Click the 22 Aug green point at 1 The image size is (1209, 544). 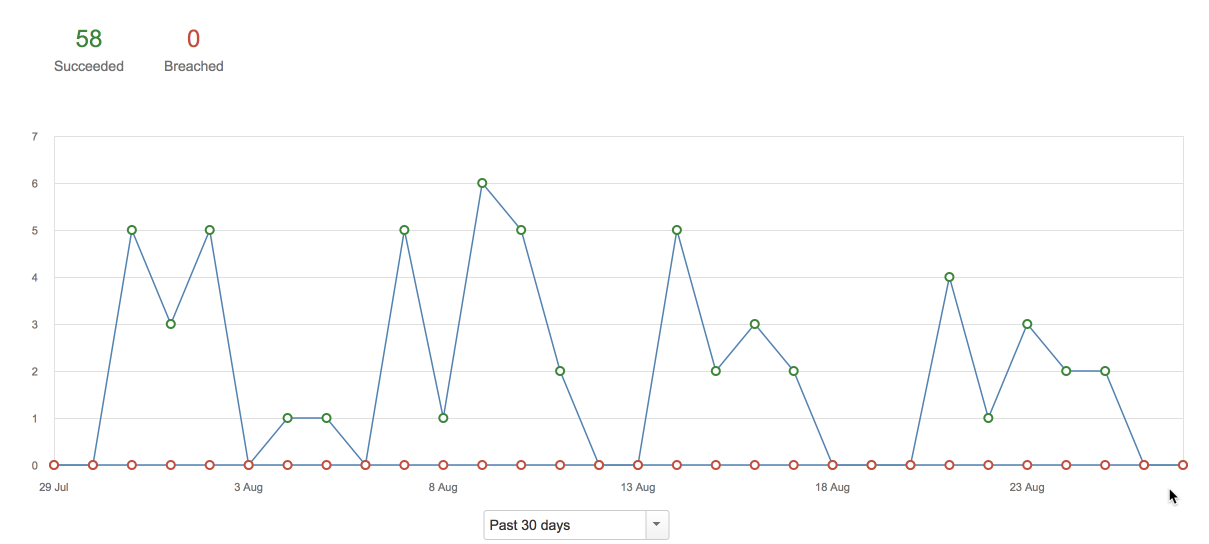(x=988, y=418)
